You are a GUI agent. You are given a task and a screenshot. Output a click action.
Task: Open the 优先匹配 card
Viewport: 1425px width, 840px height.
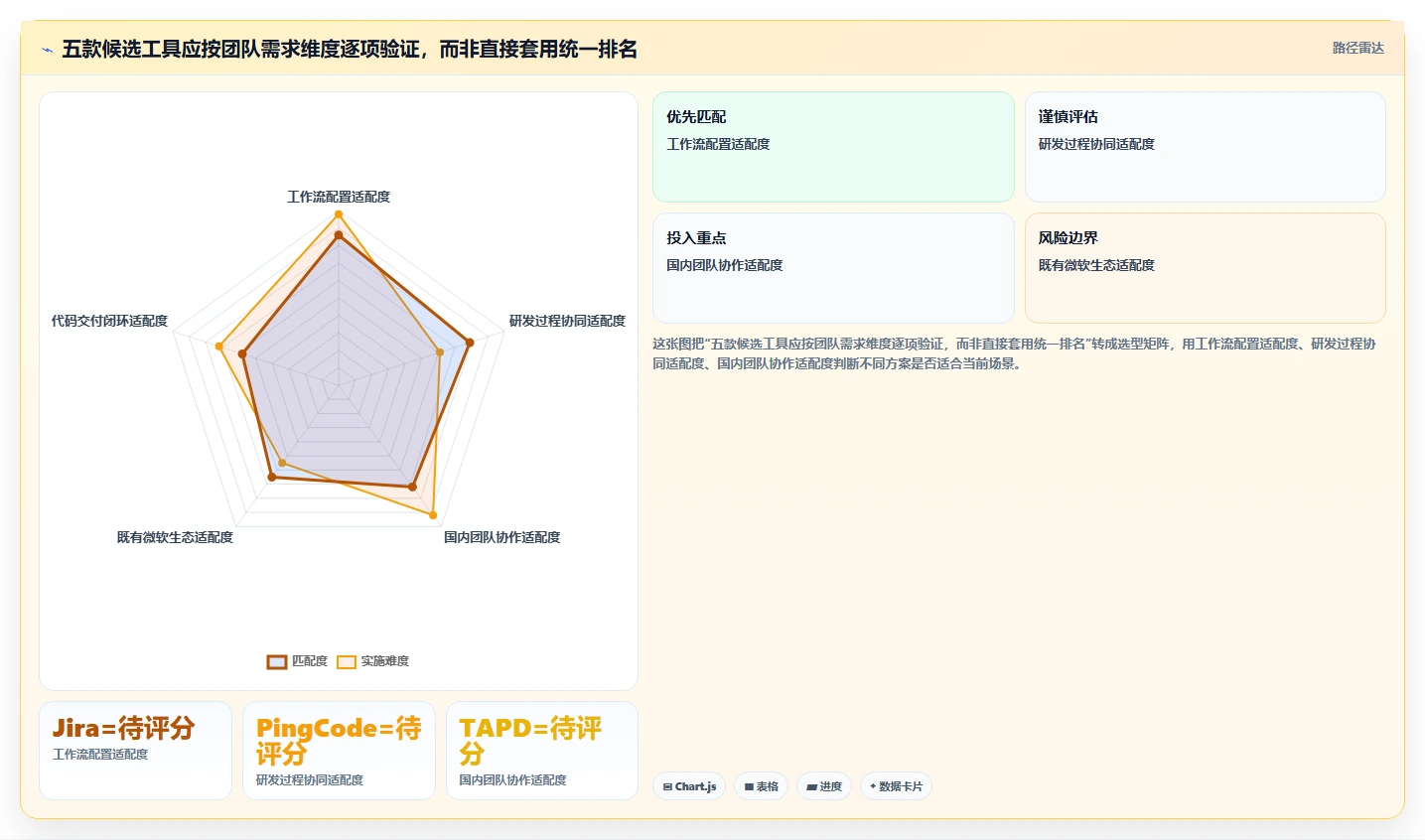833,147
